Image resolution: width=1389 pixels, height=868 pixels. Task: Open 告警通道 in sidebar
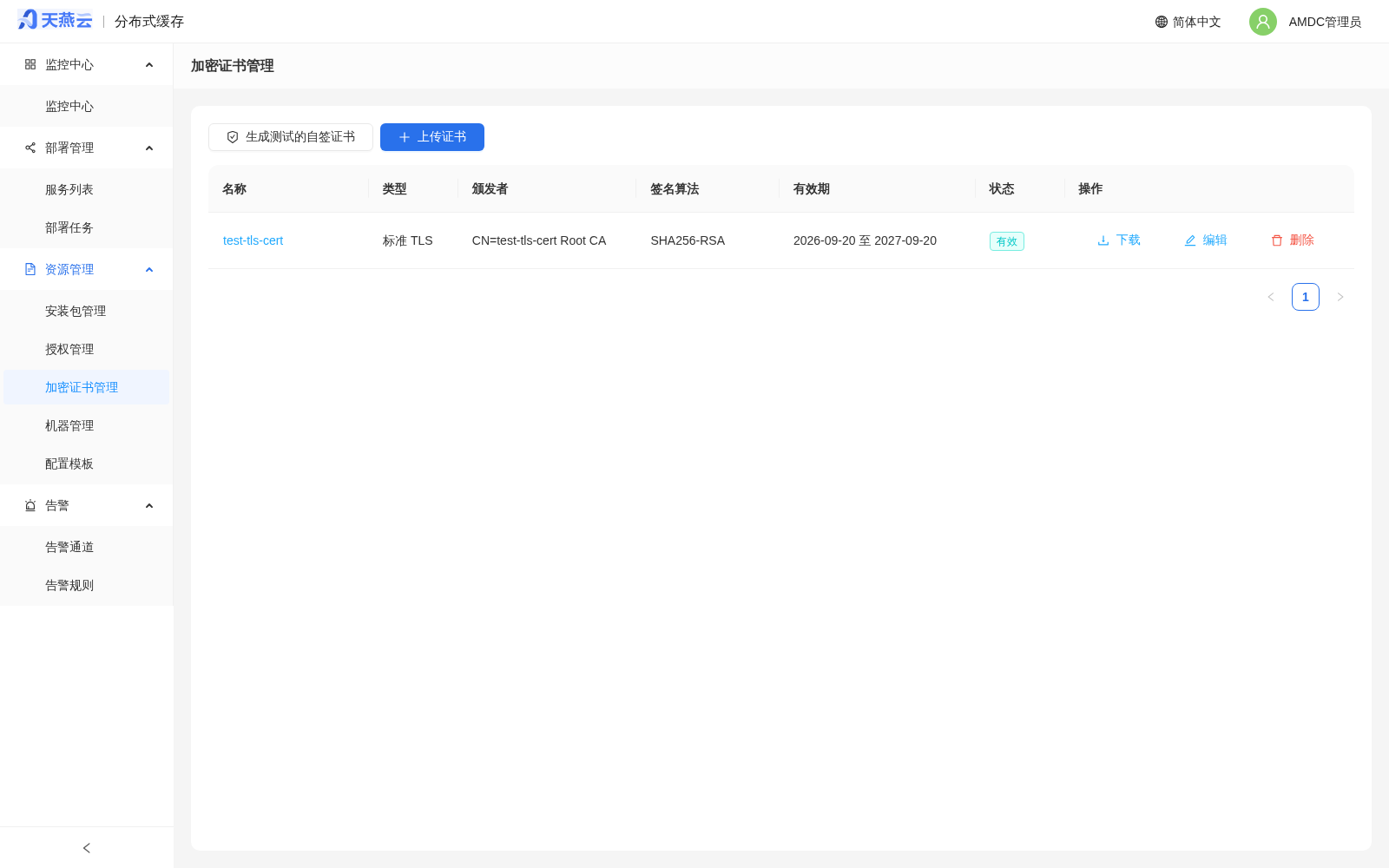tap(87, 547)
